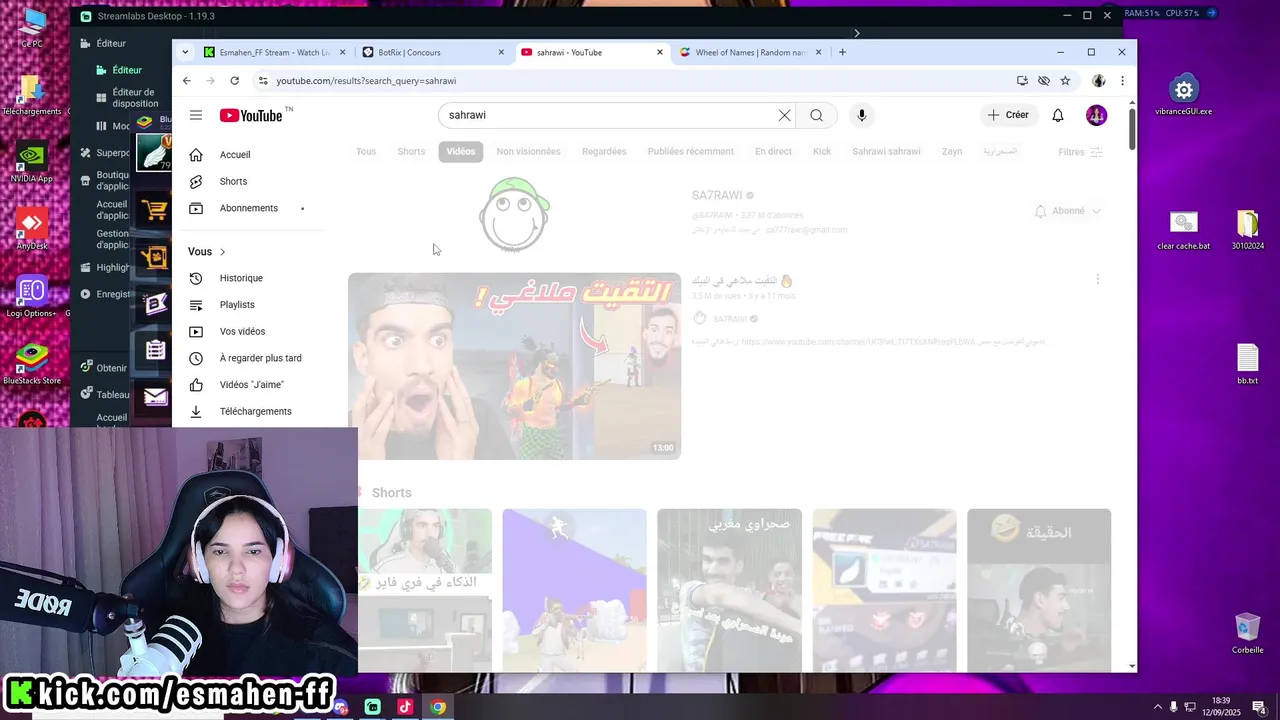Image resolution: width=1280 pixels, height=720 pixels.
Task: Click the install app icon in the address bar
Action: click(x=1022, y=81)
